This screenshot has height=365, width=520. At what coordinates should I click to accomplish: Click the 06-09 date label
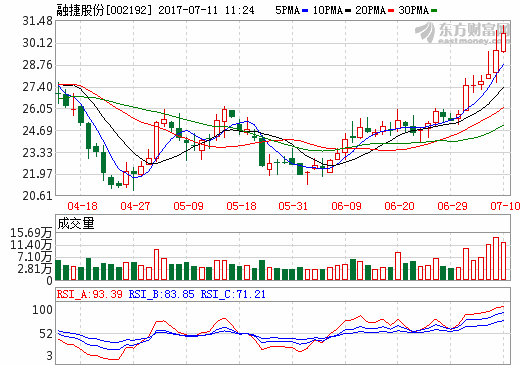pyautogui.click(x=346, y=206)
